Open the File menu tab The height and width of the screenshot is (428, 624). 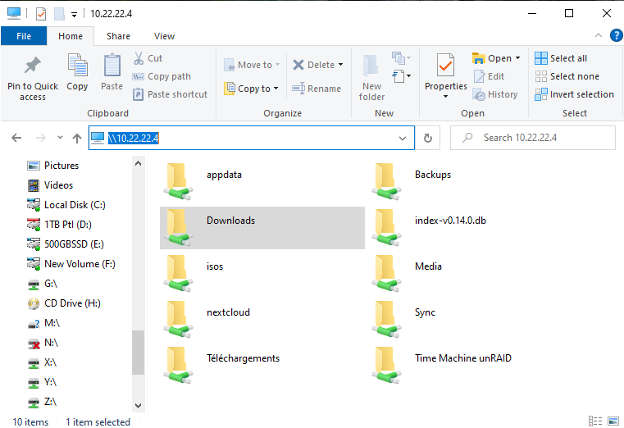click(24, 36)
